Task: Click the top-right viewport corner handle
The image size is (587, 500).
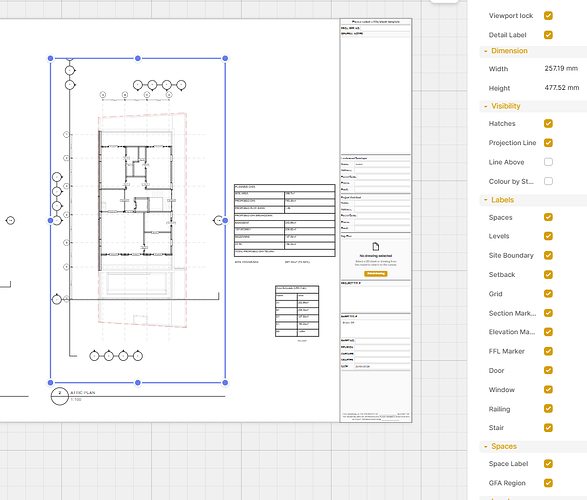Action: 225,58
